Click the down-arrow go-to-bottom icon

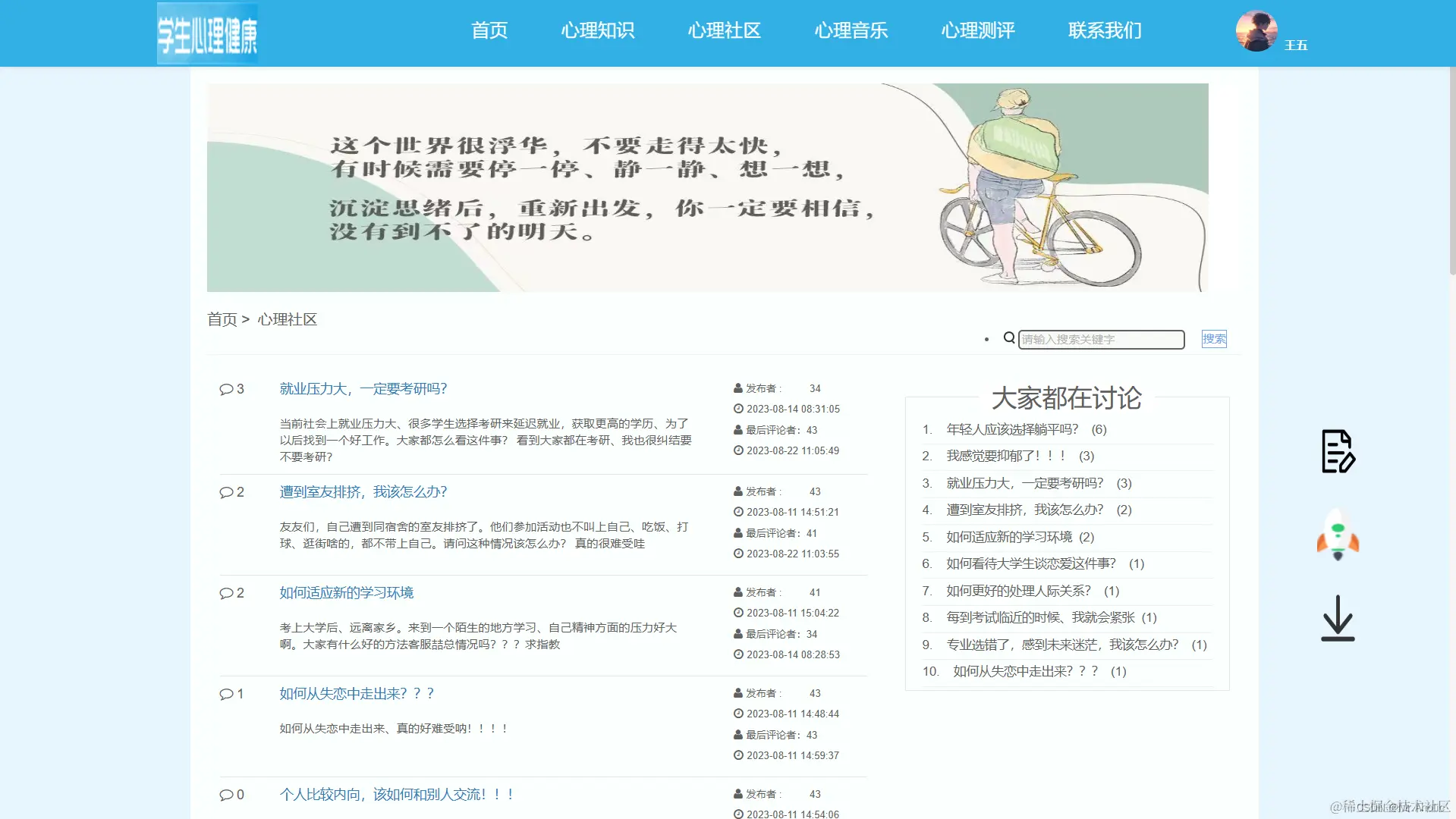1338,618
